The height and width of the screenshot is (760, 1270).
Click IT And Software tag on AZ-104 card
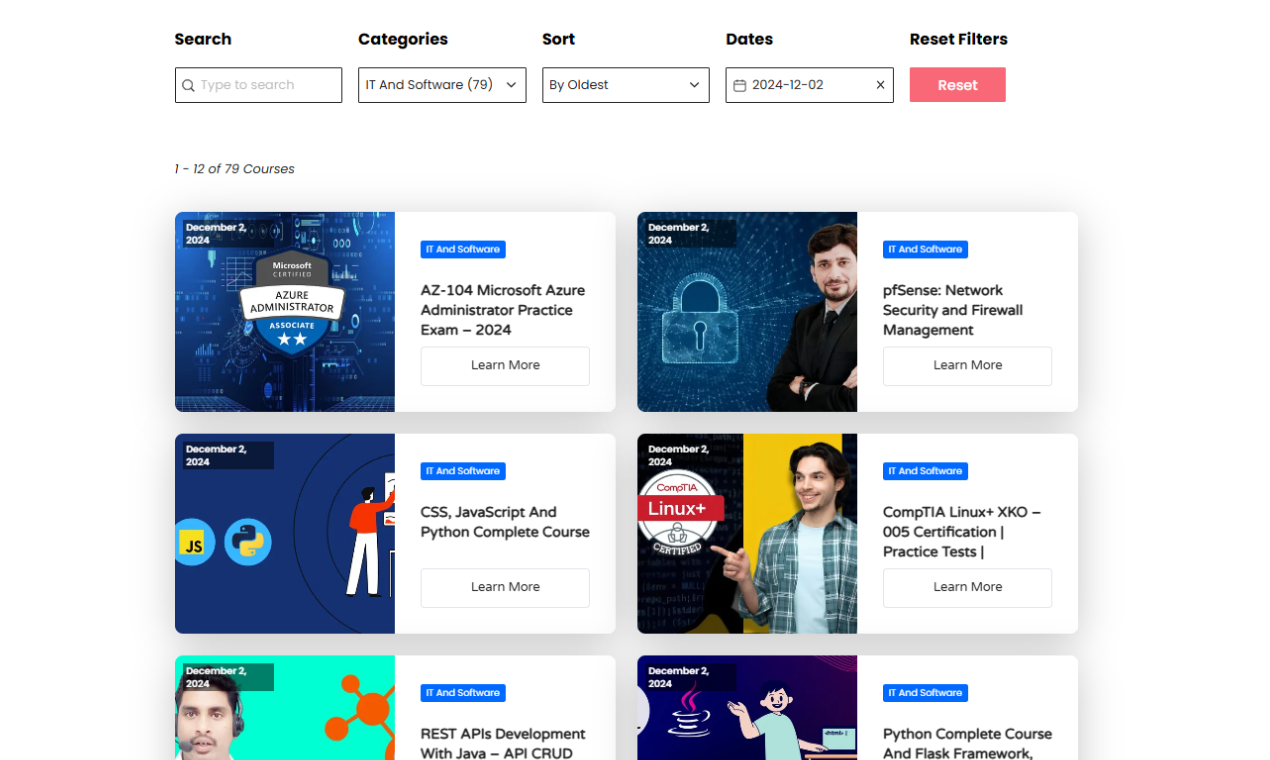463,250
